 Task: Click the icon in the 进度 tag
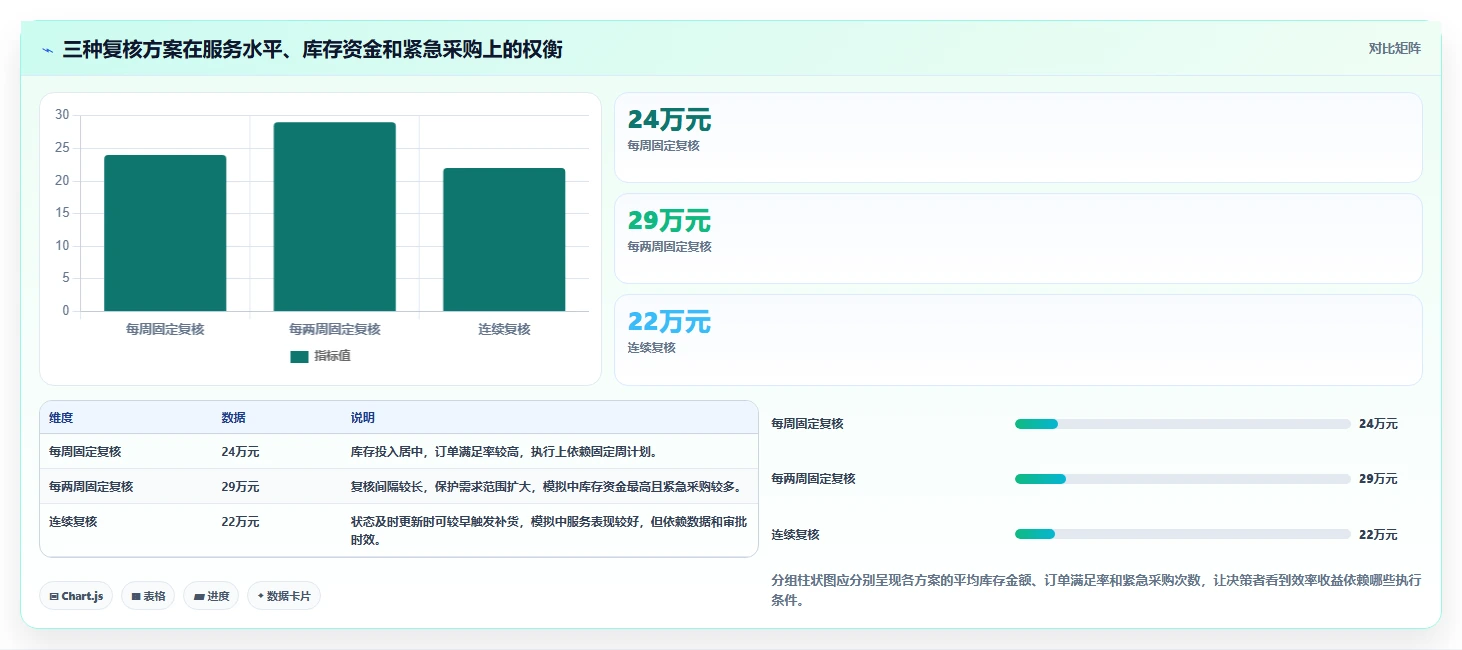[x=199, y=597]
